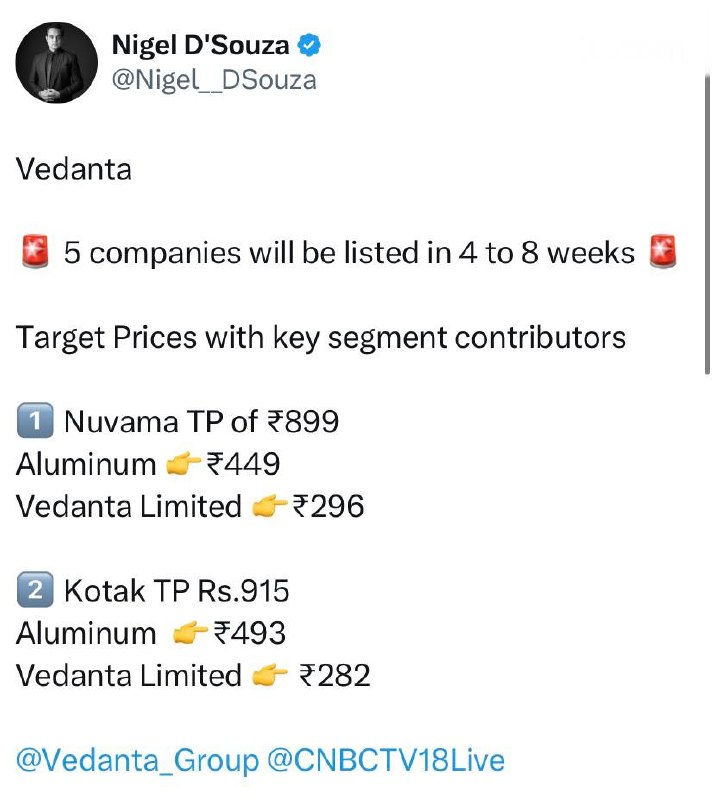Click the vertical scrollbar on the right
This screenshot has height=800, width=715.
tap(708, 220)
